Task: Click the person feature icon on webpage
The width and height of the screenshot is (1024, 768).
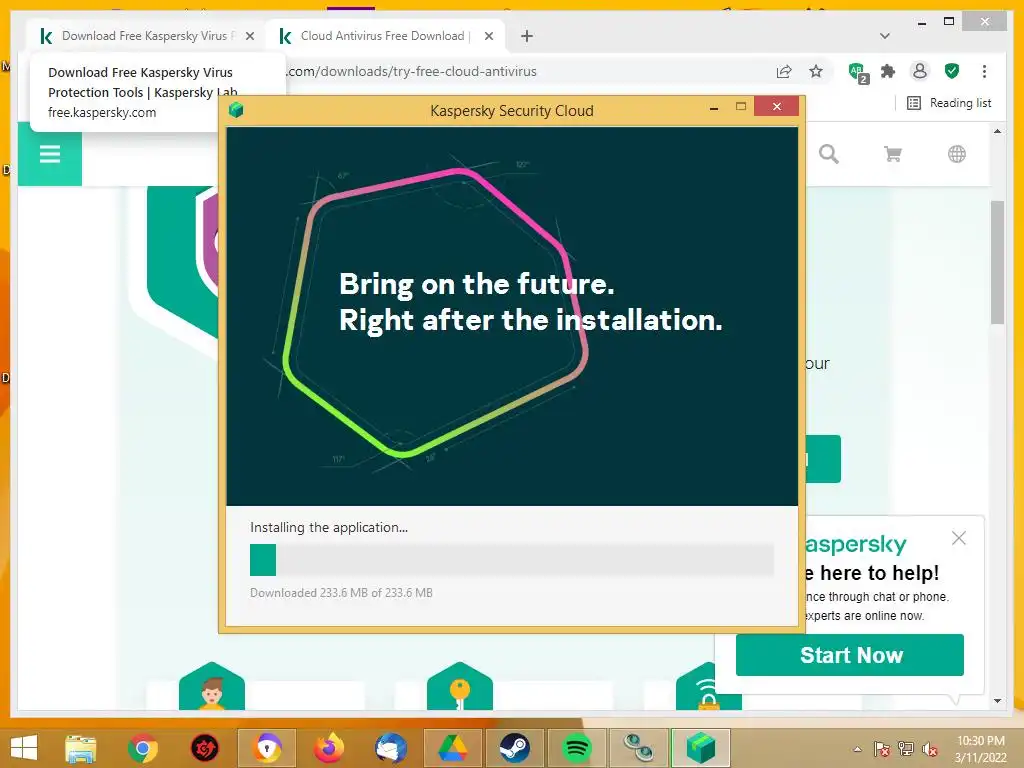Action: point(212,686)
